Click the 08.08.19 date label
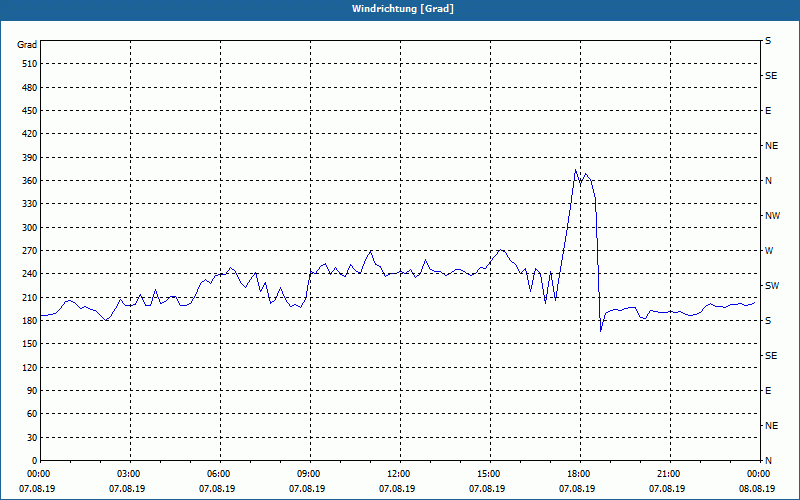This screenshot has height=500, width=800. pos(757,489)
